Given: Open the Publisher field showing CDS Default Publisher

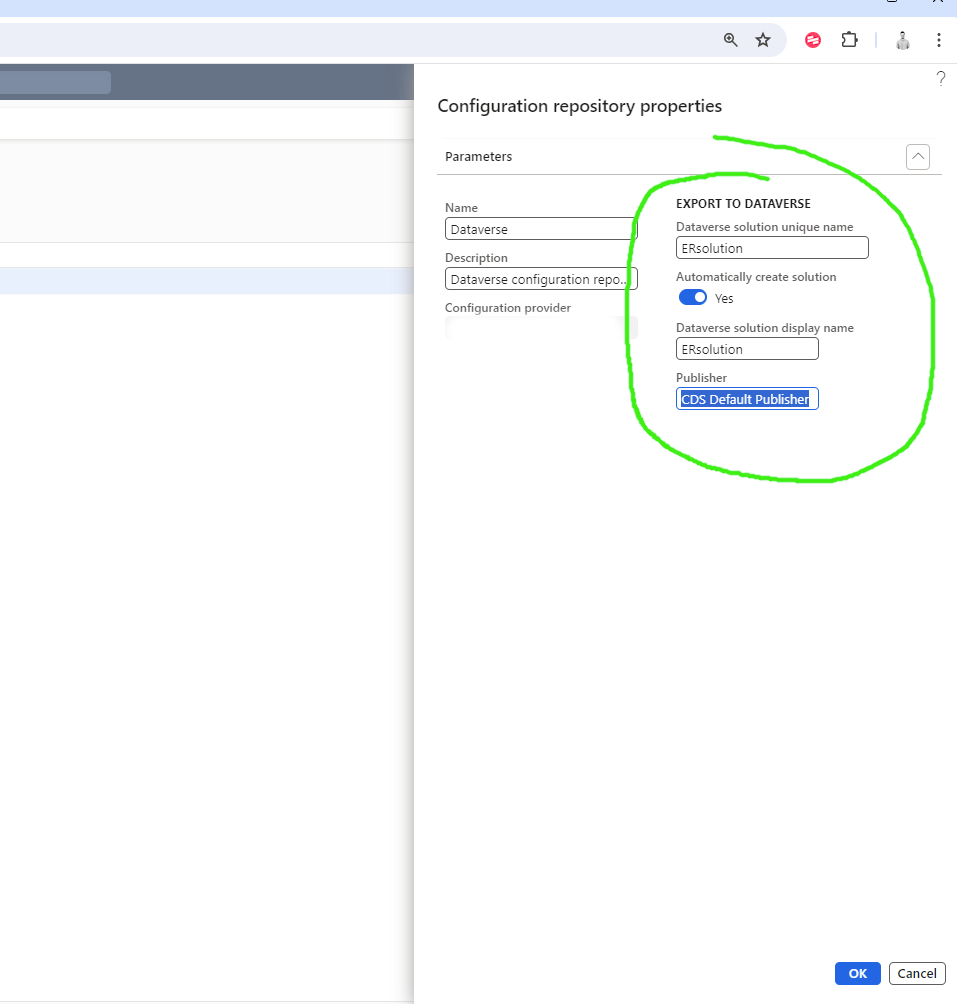Looking at the screenshot, I should click(746, 399).
